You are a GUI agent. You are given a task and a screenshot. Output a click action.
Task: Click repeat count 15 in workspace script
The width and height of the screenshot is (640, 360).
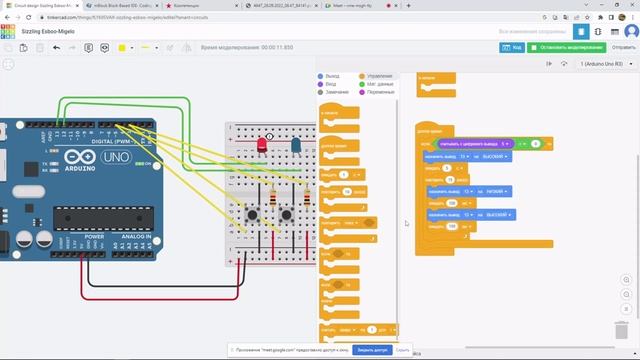click(x=450, y=180)
